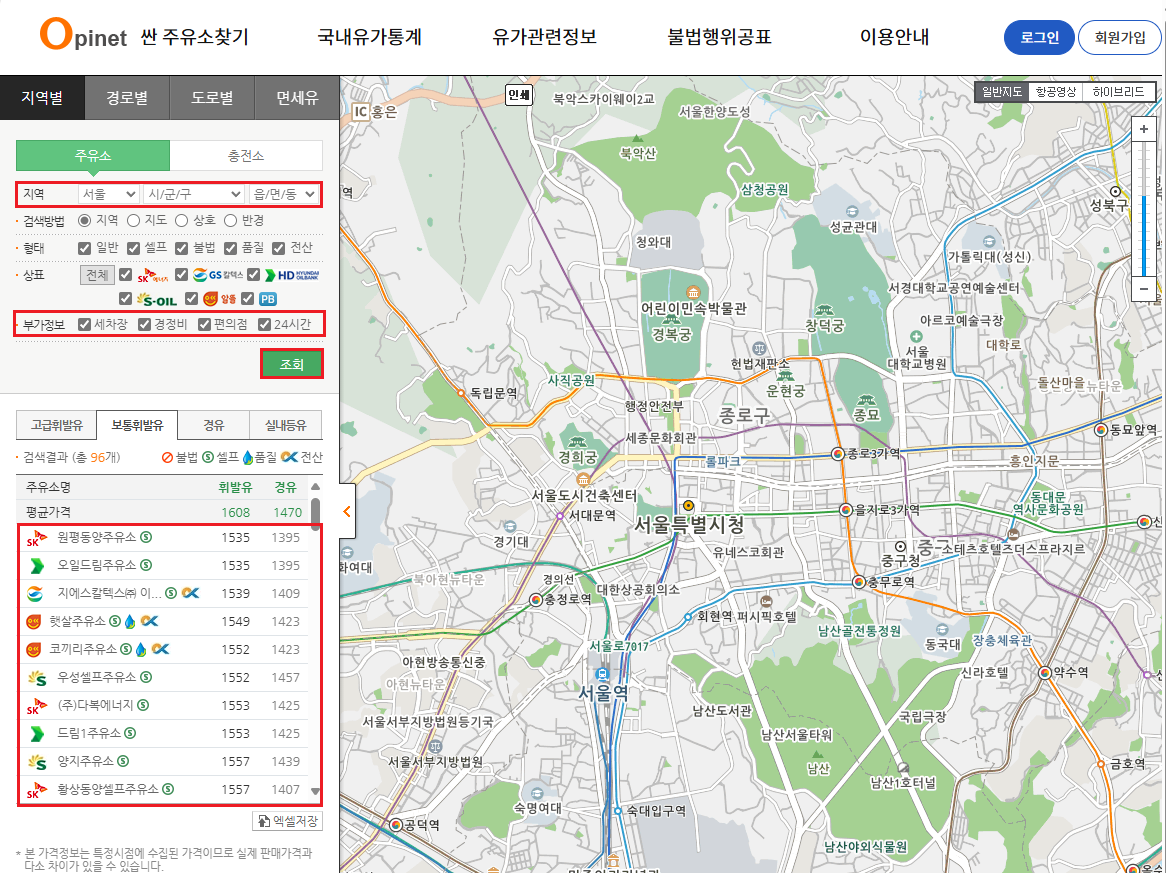Screen dimensions: 1166x873
Task: Switch map to 하이브리드 view
Action: point(1118,91)
